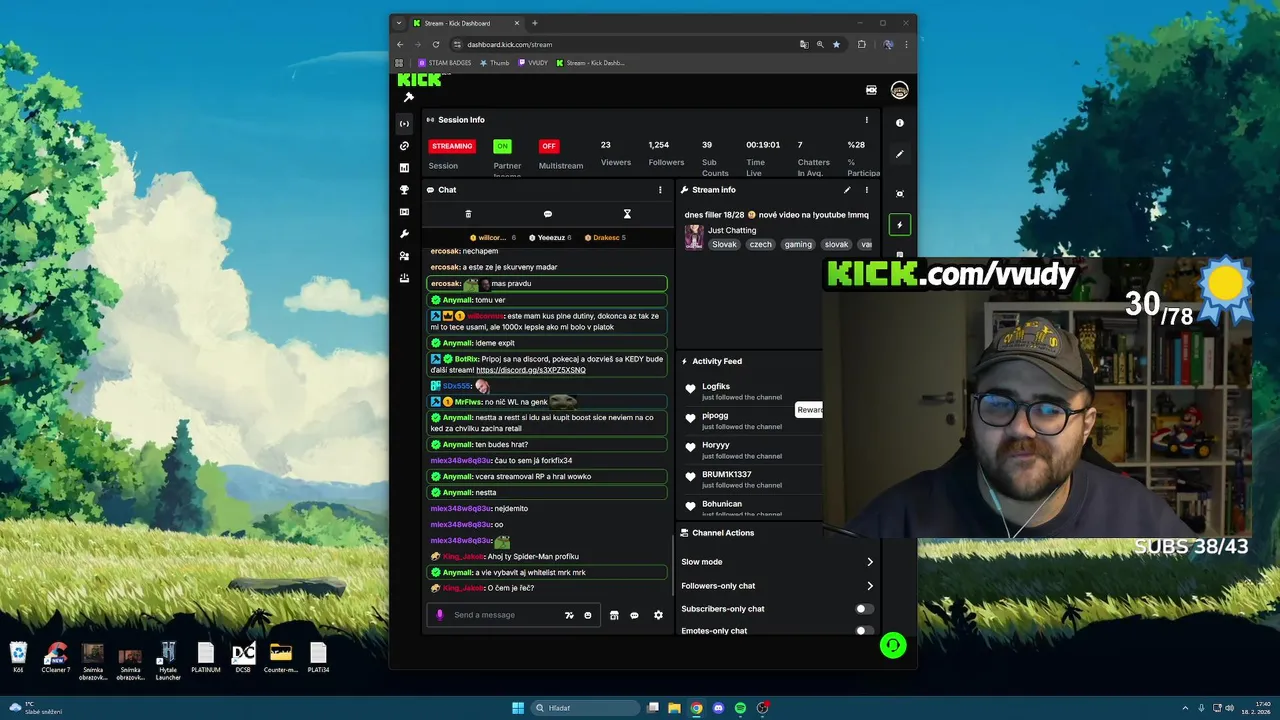The width and height of the screenshot is (1280, 720).
Task: Click the lightning bolt icon in right sidebar
Action: point(899,225)
